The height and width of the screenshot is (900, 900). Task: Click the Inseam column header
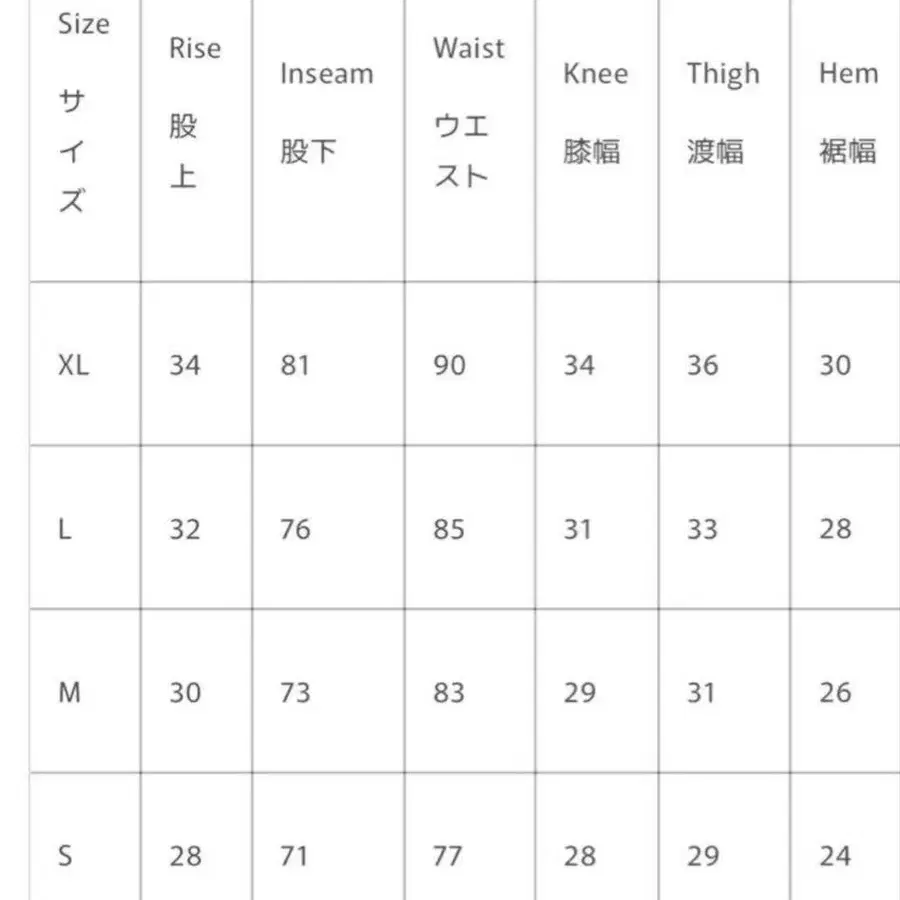tap(326, 75)
